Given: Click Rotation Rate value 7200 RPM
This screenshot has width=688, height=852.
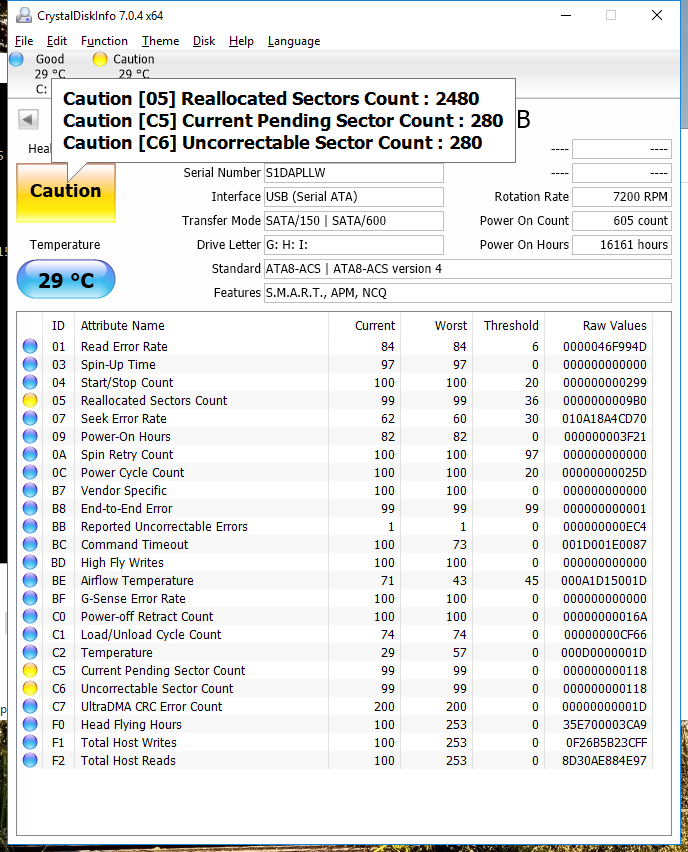Looking at the screenshot, I should point(622,197).
